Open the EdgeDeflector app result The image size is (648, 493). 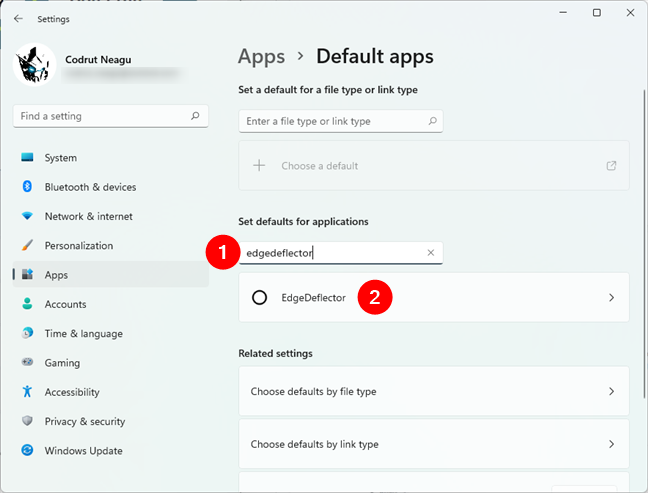click(x=434, y=298)
